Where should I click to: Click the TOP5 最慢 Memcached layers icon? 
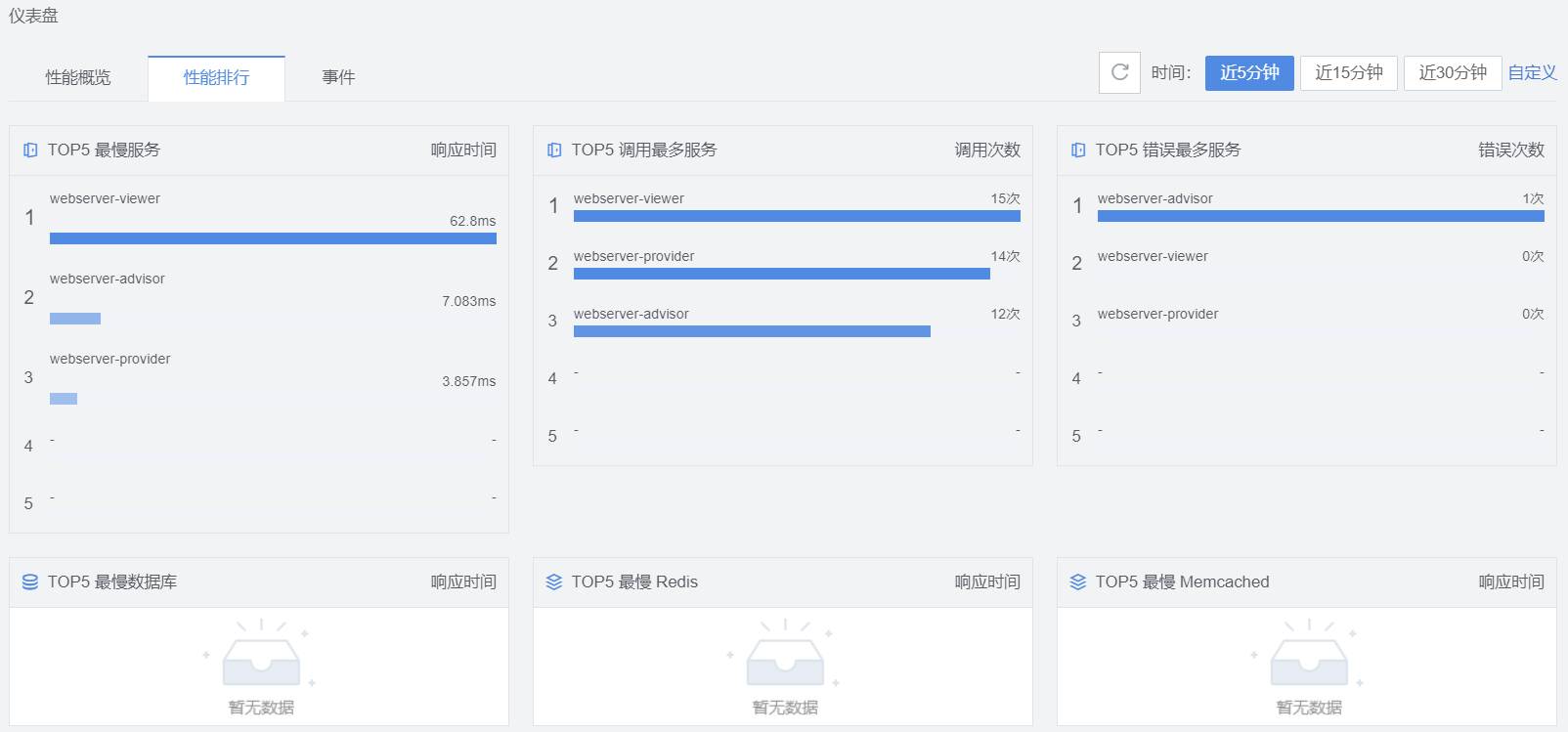click(1078, 581)
